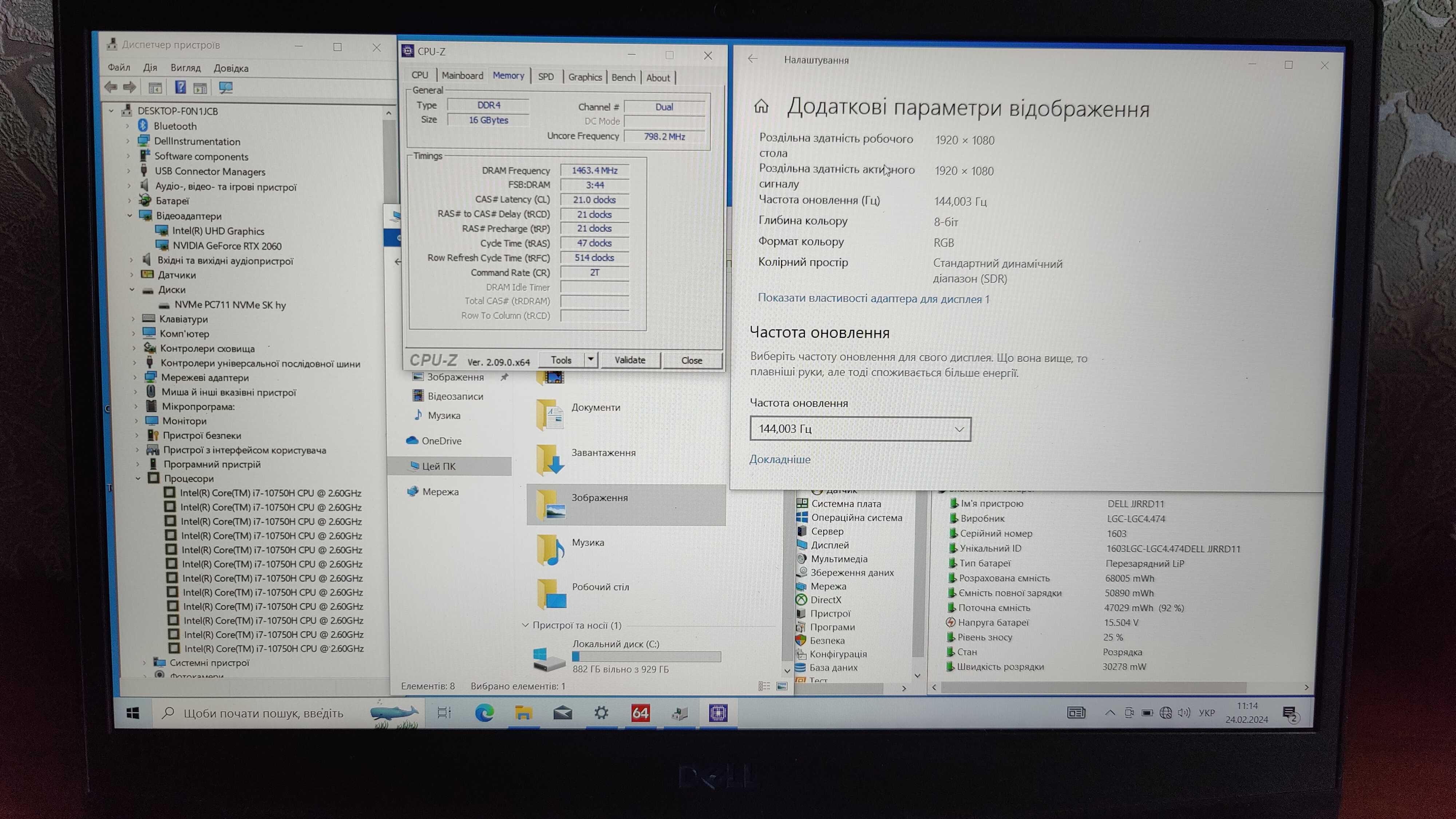1456x819 pixels.
Task: Open AIDA64 icon in taskbar
Action: click(640, 713)
